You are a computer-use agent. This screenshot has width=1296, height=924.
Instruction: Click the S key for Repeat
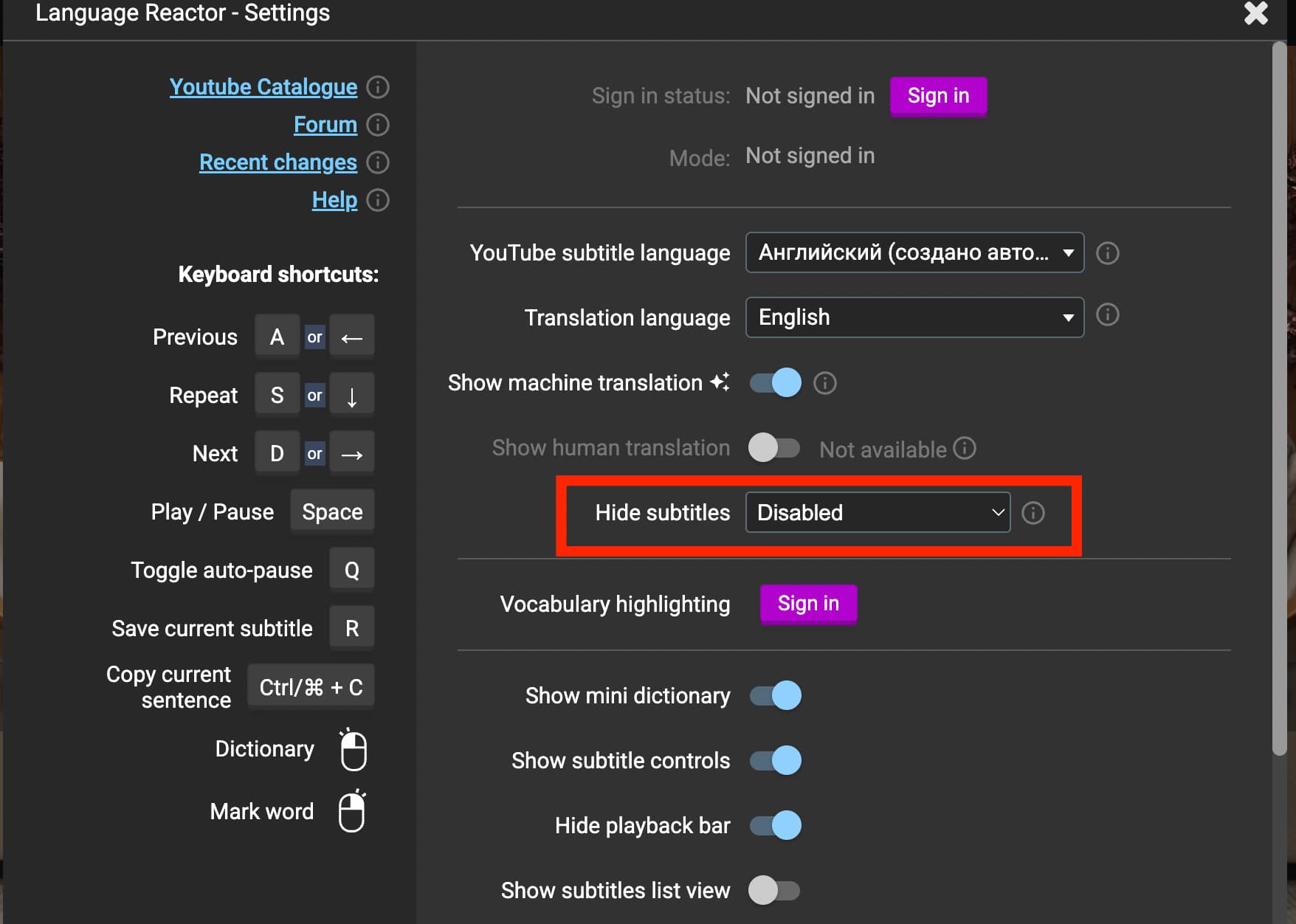pyautogui.click(x=278, y=395)
